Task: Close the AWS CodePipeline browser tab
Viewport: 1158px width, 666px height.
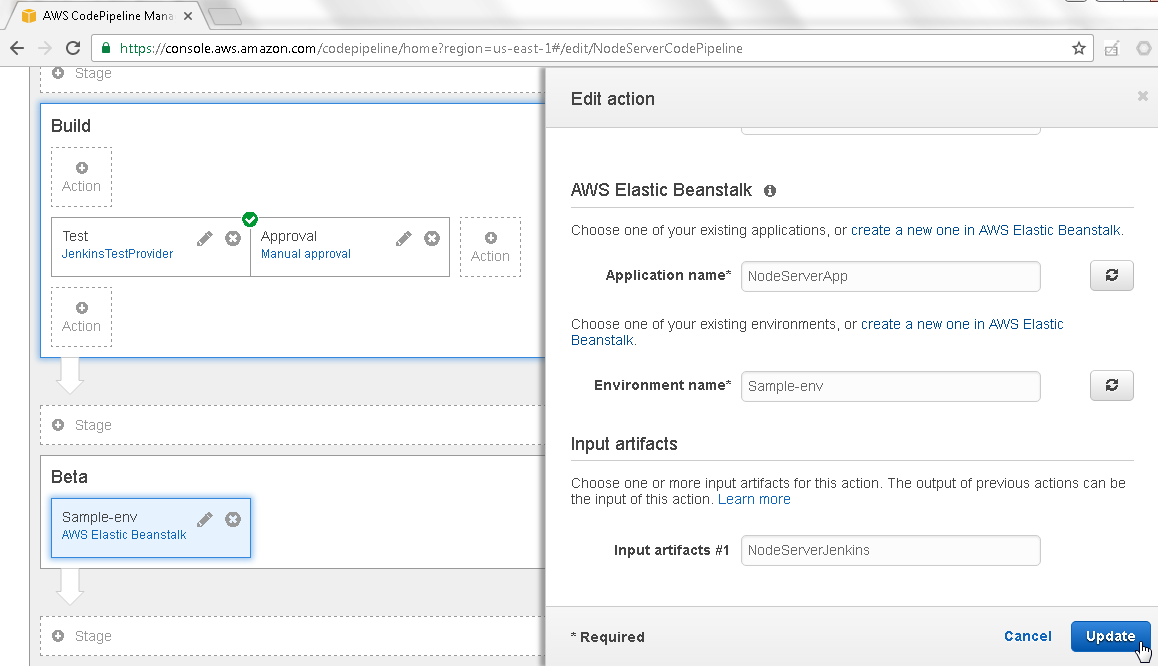Action: (188, 16)
